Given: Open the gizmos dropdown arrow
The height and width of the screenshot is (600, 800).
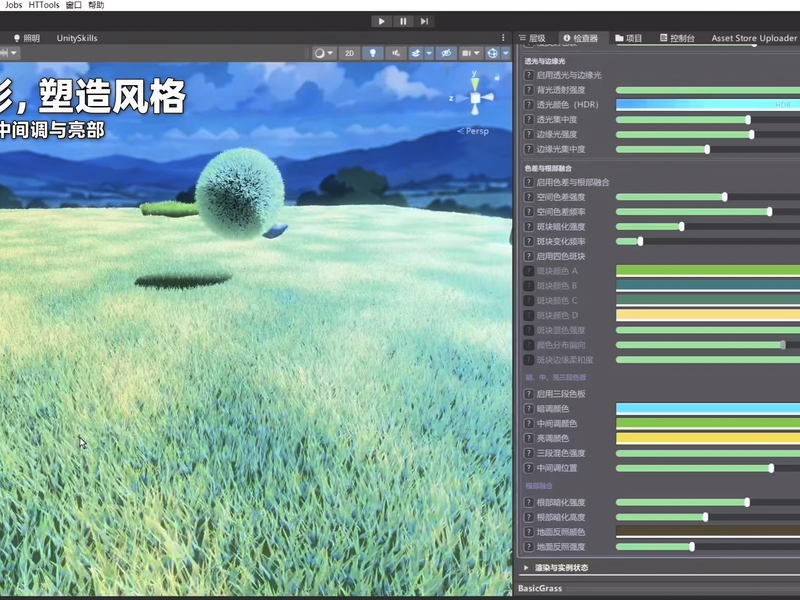Looking at the screenshot, I should pos(506,53).
